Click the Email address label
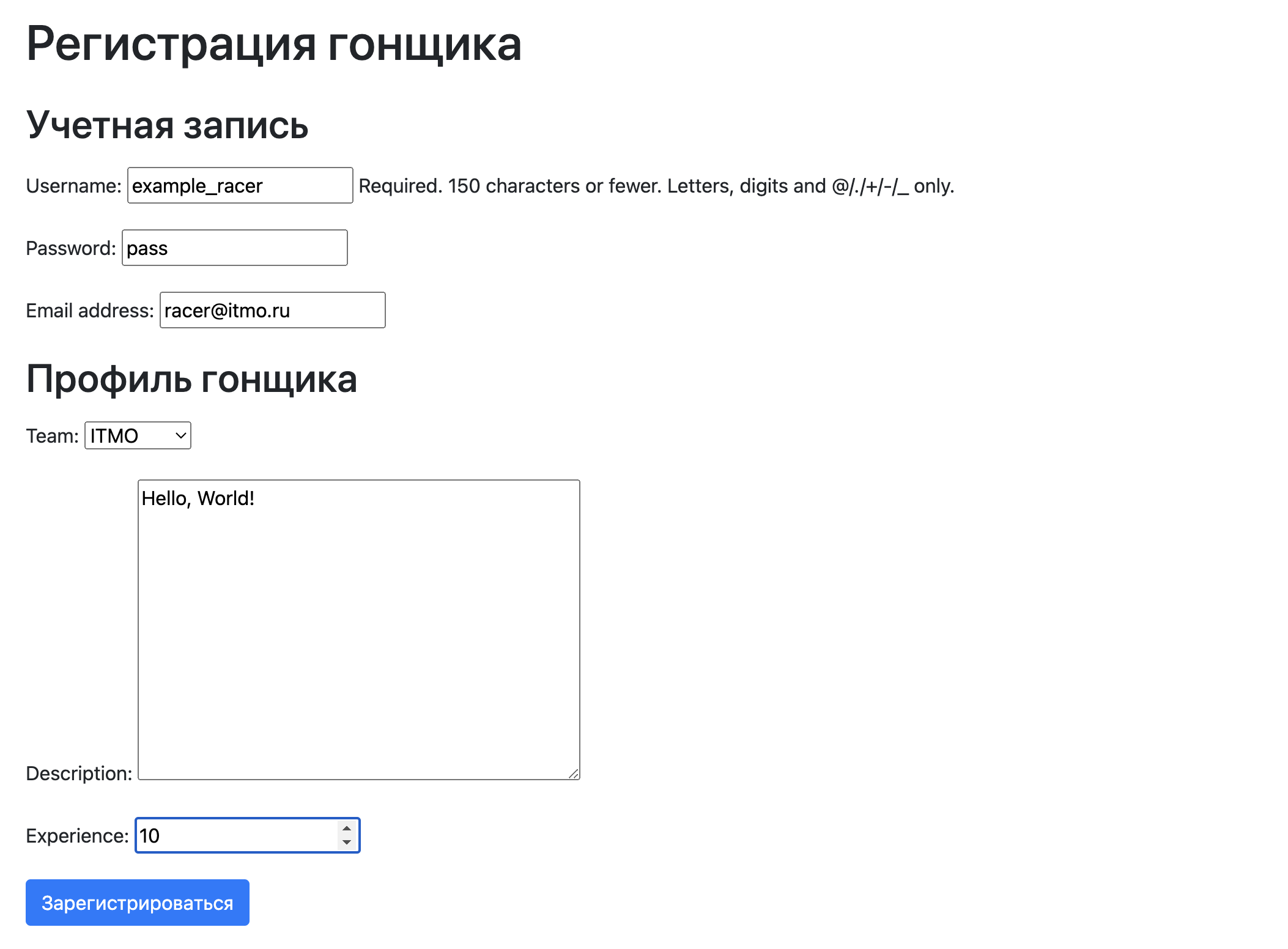Screen dimensions: 1288x949 tap(90, 311)
